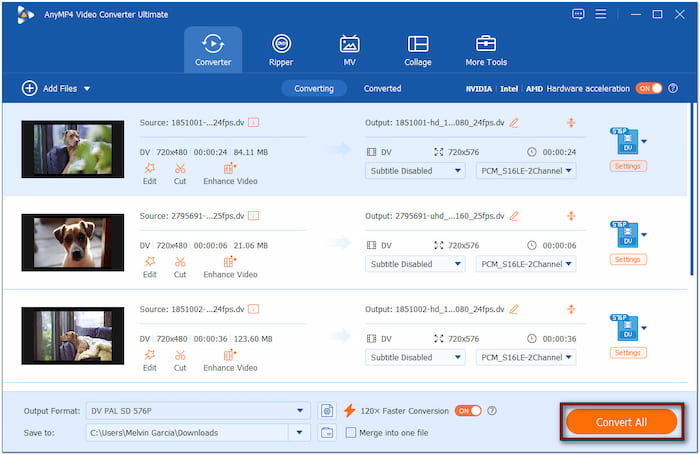This screenshot has width=700, height=455.
Task: Open subtitle dropdown for 1851001 output
Action: click(415, 171)
